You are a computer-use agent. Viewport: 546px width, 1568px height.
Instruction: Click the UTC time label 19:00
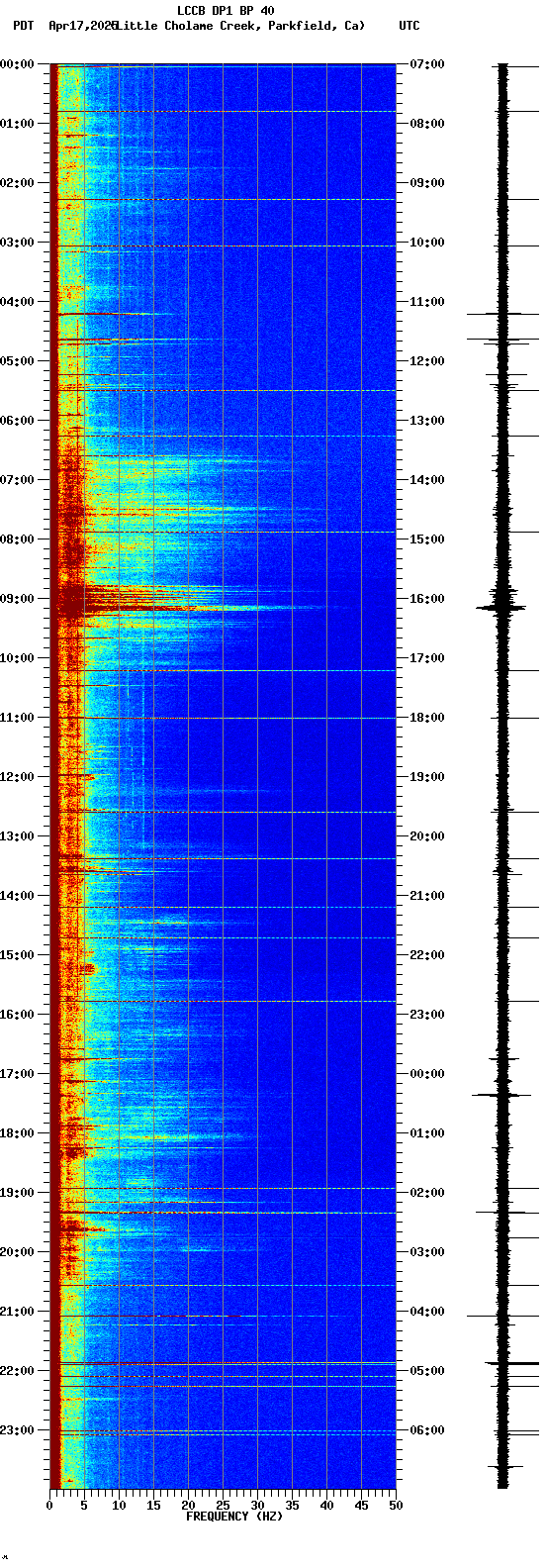coord(426,777)
